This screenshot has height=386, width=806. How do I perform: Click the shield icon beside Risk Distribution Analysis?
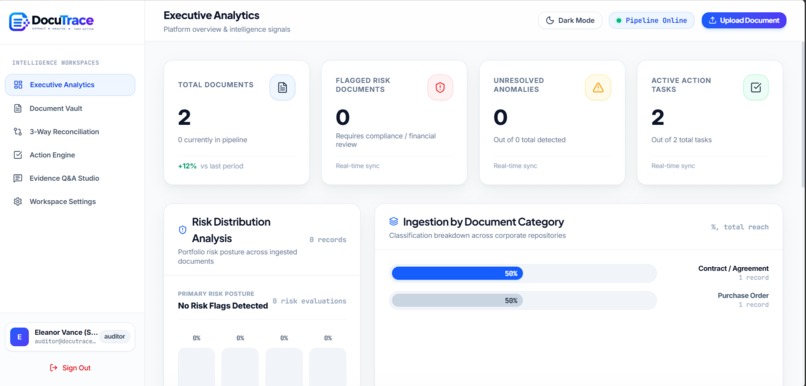point(182,230)
